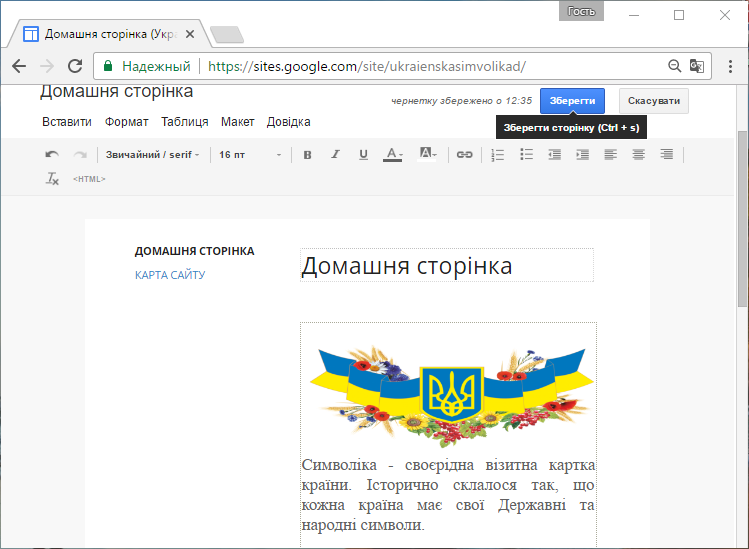Go back with browser back arrow
Viewport: 749px width, 549px height.
pos(19,66)
